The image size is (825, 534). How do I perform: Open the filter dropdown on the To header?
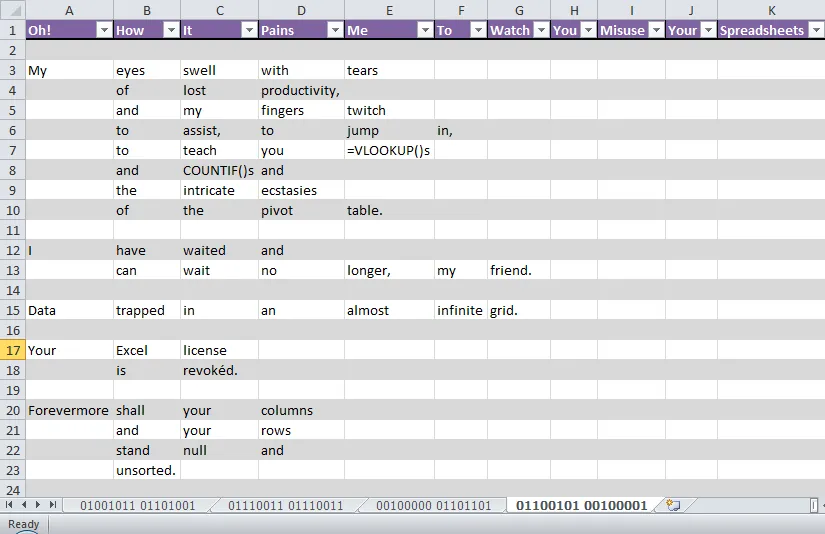[478, 30]
